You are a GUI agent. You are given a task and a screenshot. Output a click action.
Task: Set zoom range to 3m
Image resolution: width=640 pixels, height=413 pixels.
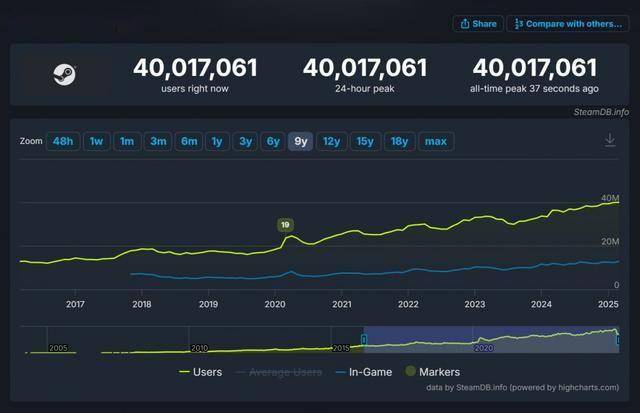tap(158, 141)
